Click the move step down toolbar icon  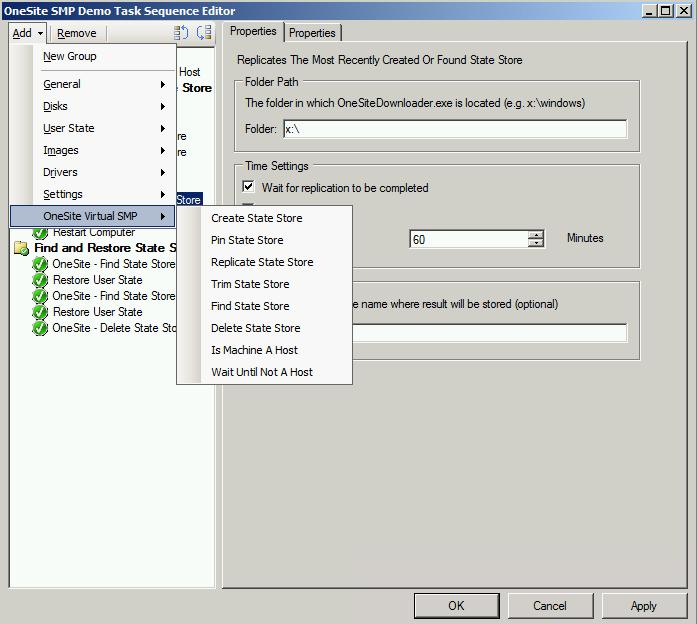coord(204,32)
